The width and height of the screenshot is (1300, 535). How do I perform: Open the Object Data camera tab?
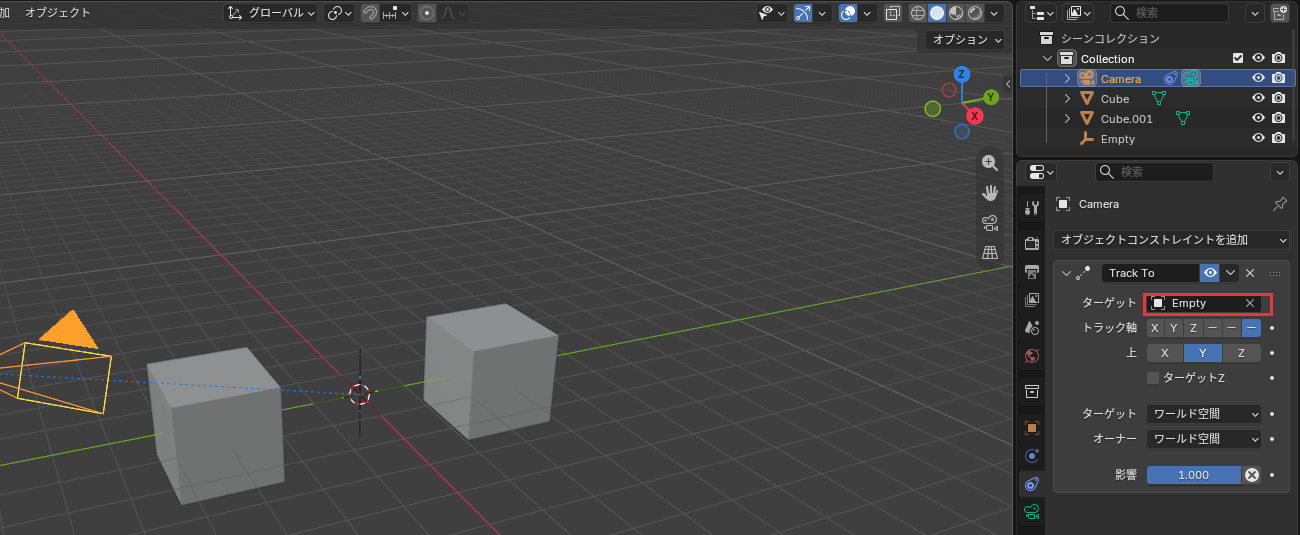click(x=1032, y=512)
